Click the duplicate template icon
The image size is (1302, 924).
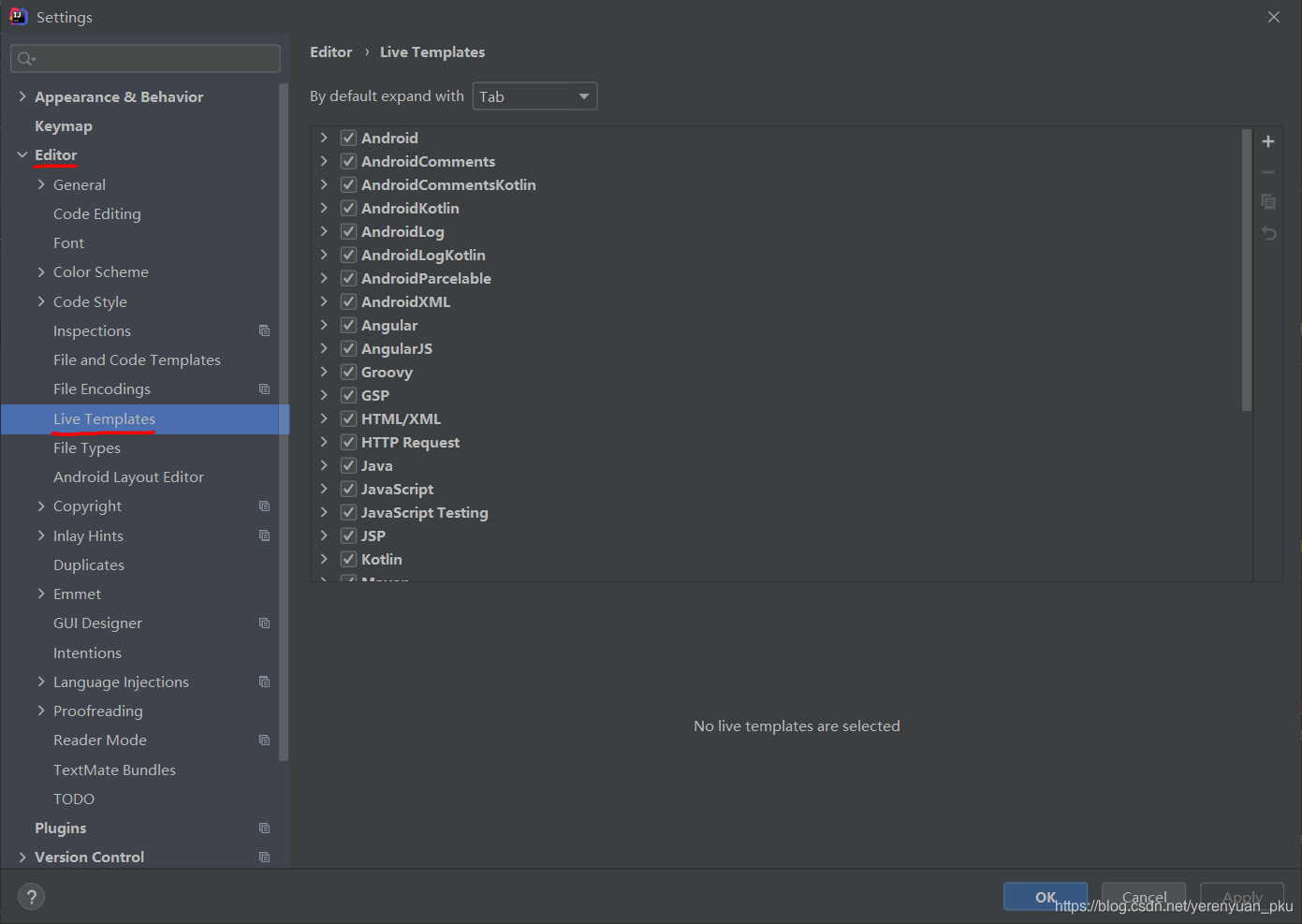point(1268,202)
